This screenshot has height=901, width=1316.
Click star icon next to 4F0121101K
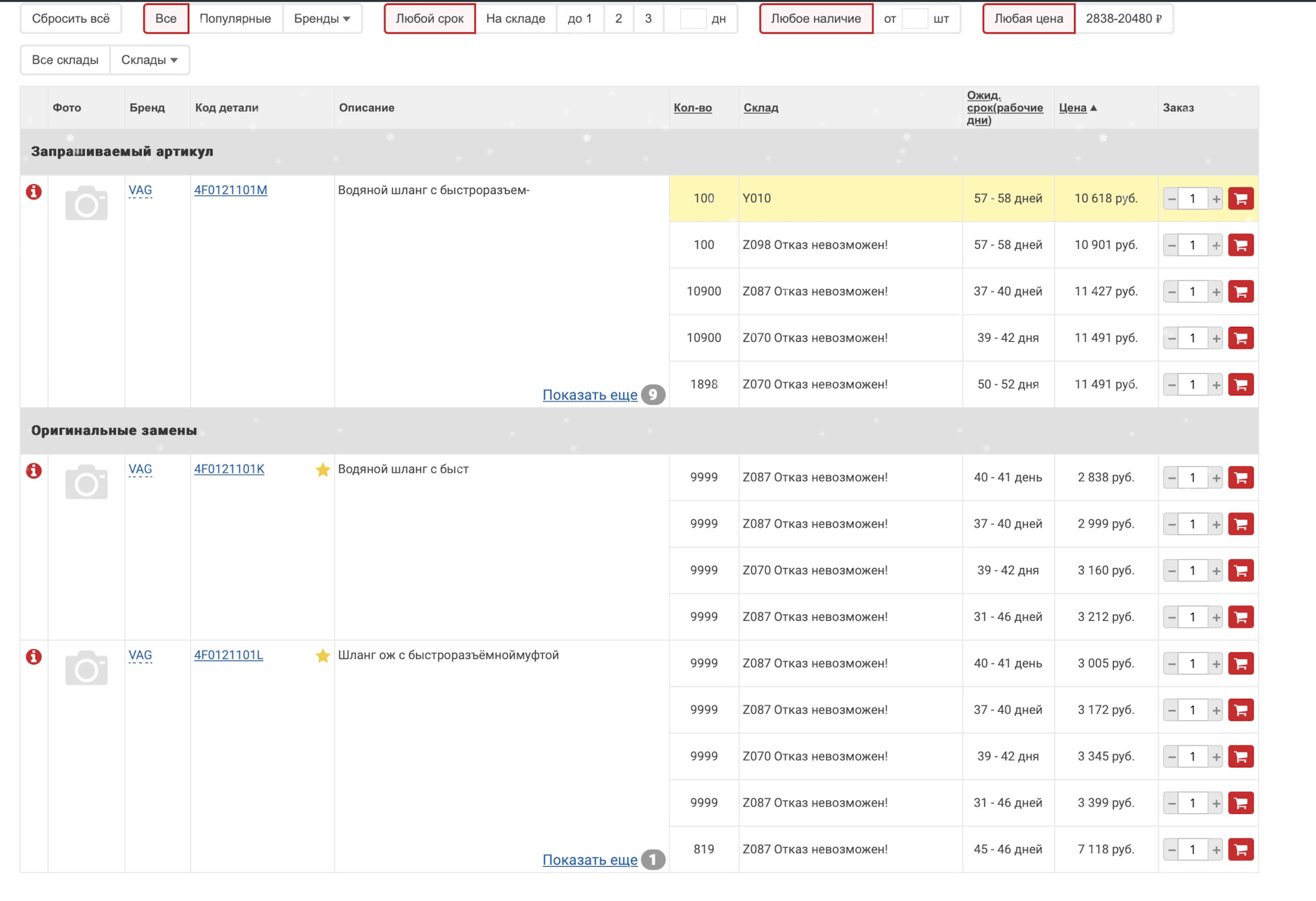(323, 470)
